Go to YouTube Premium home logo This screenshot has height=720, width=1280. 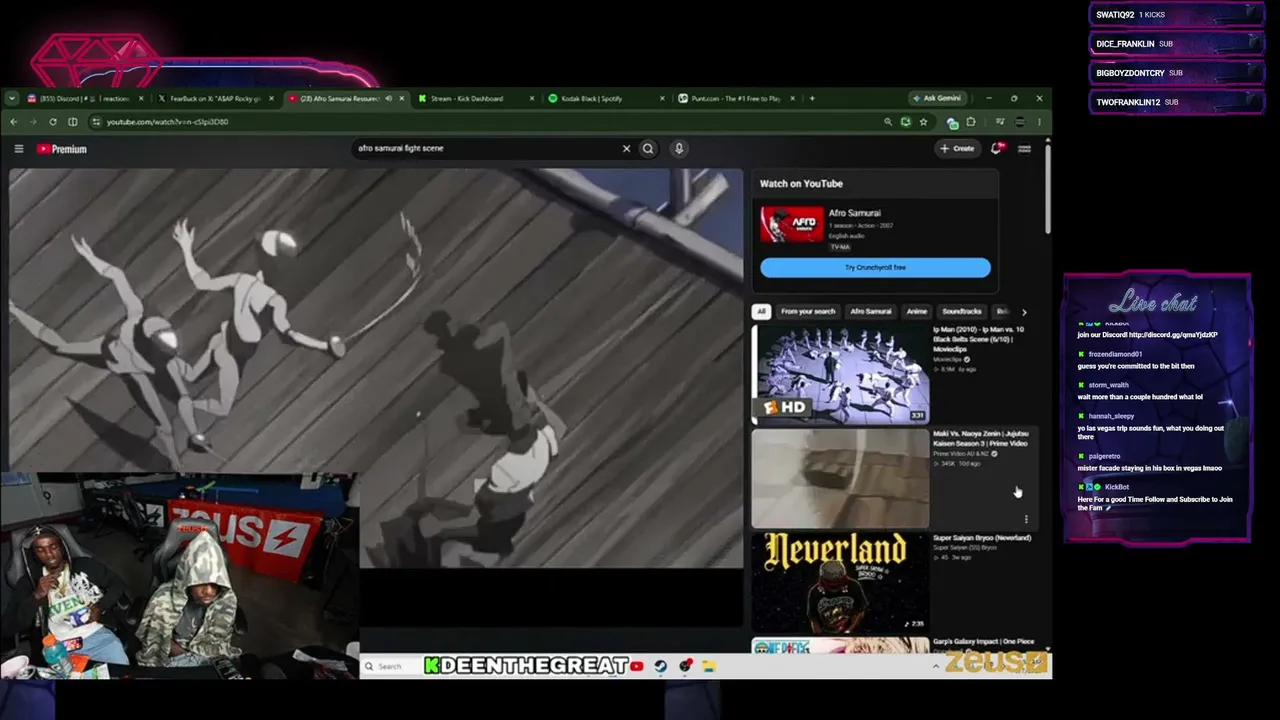point(62,149)
